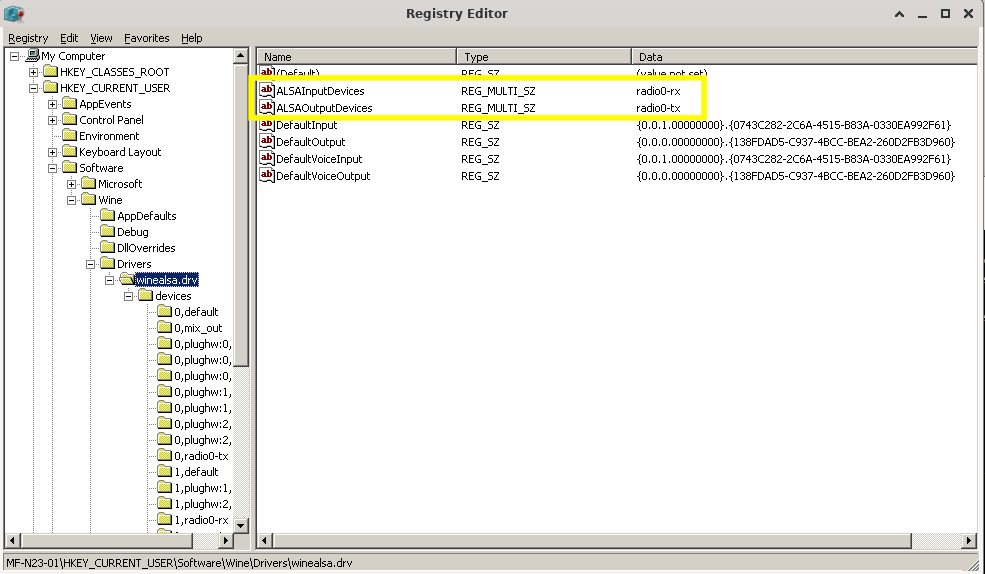Select the 0,mix_out device key
The image size is (985, 574).
tap(198, 328)
